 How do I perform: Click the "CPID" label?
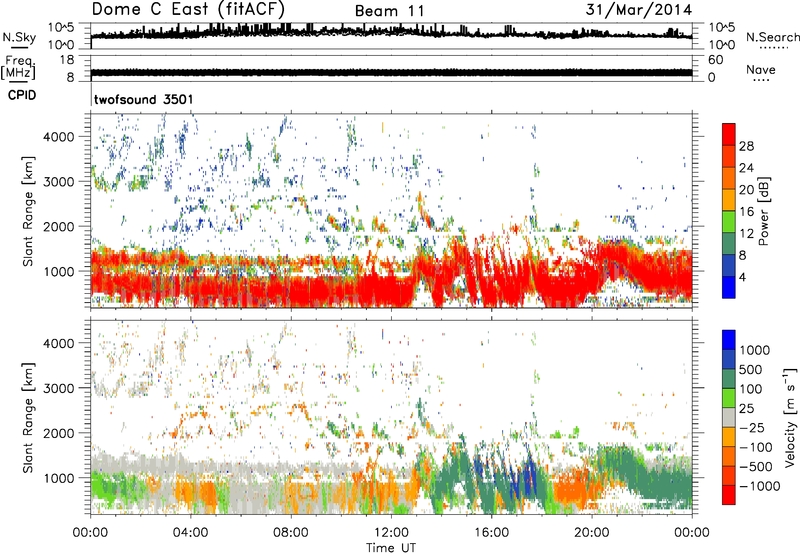[22, 95]
